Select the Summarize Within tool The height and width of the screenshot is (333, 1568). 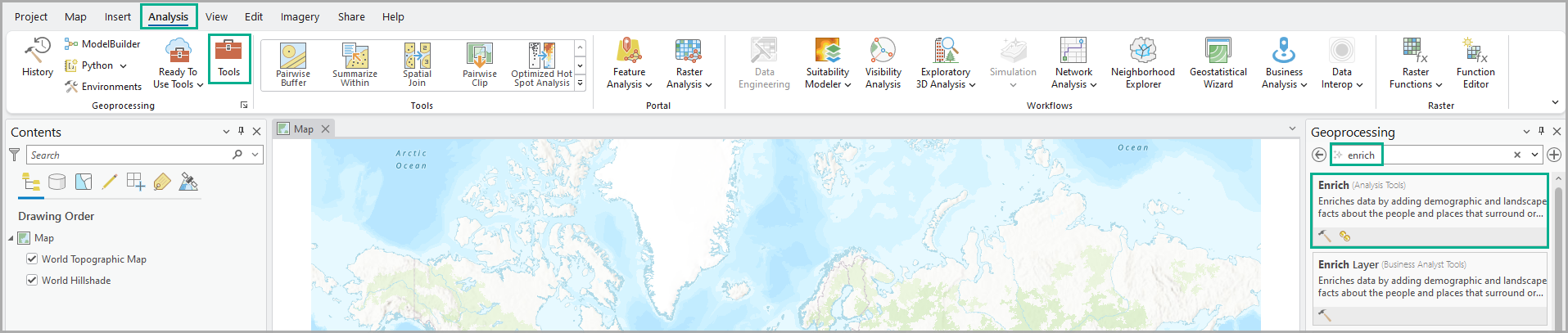pos(355,65)
